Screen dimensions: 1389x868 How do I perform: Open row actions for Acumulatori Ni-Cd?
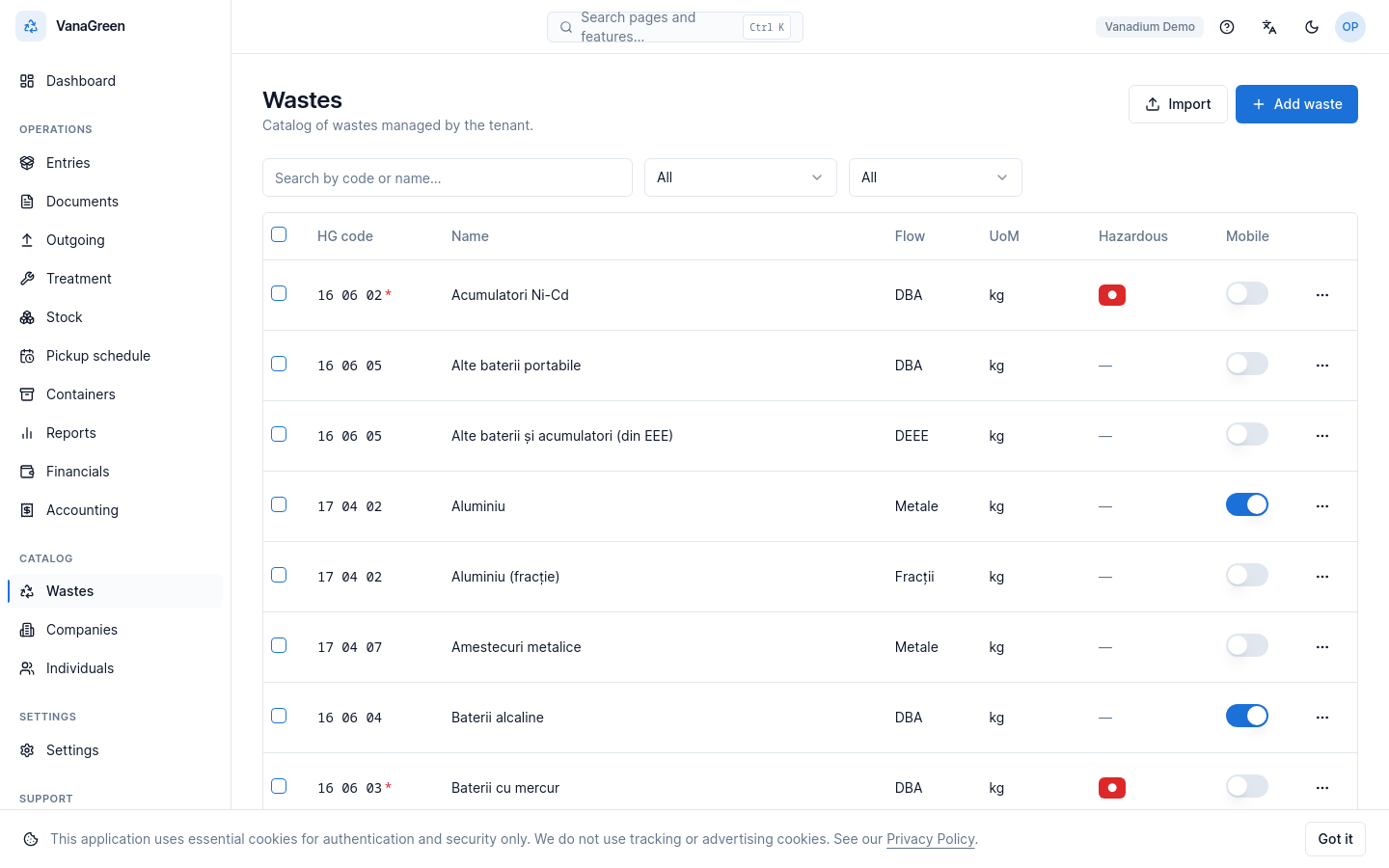pos(1322,295)
